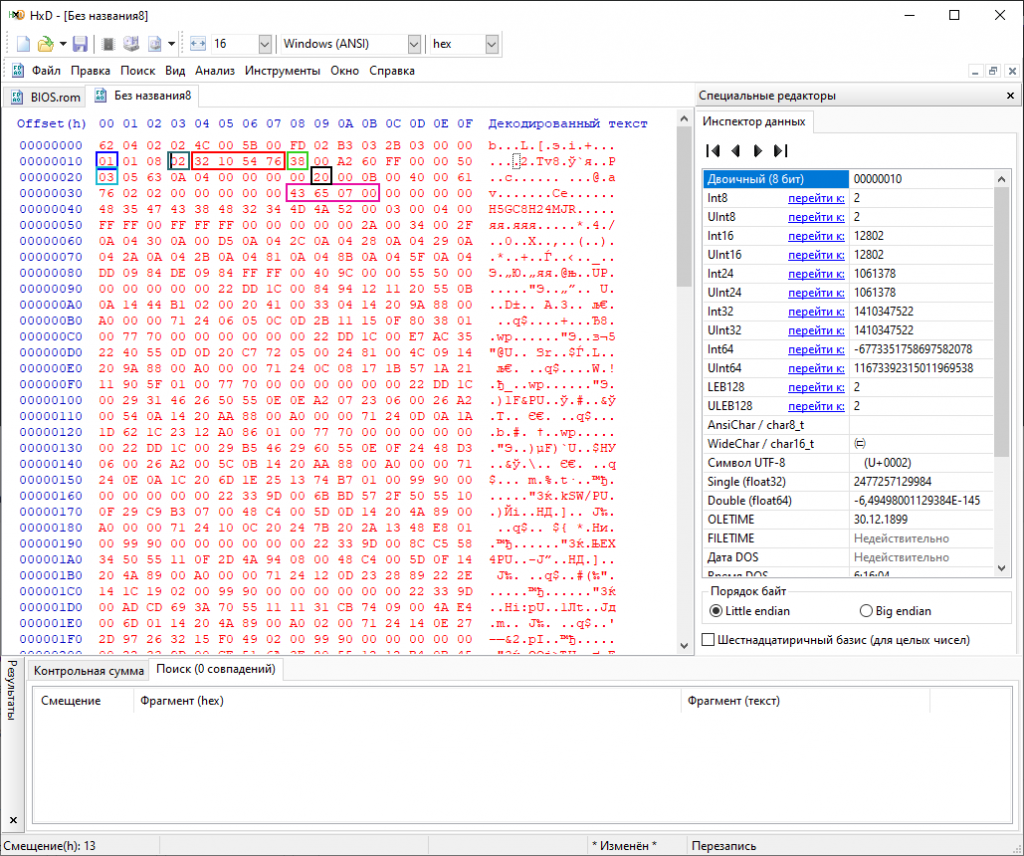This screenshot has height=856, width=1024.
Task: Select Big endian byte order
Action: (866, 610)
